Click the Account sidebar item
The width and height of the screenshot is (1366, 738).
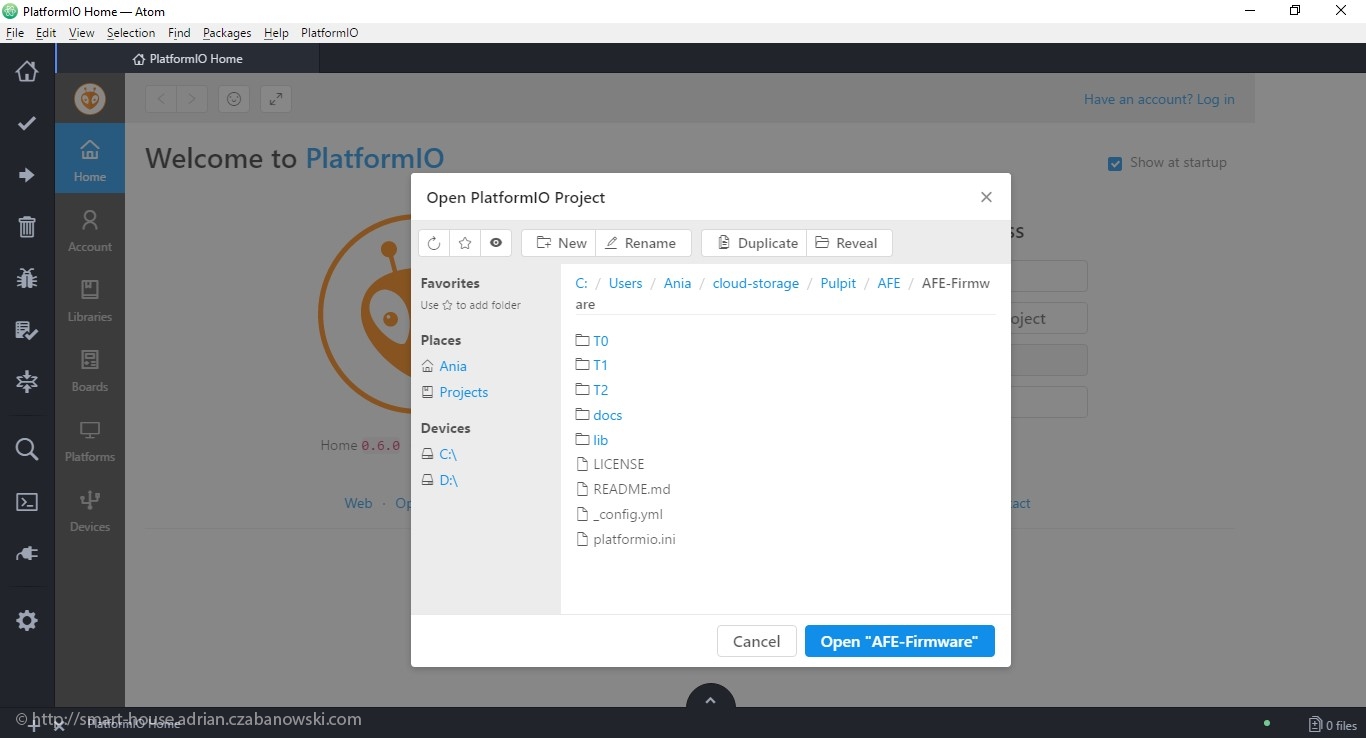pyautogui.click(x=90, y=229)
